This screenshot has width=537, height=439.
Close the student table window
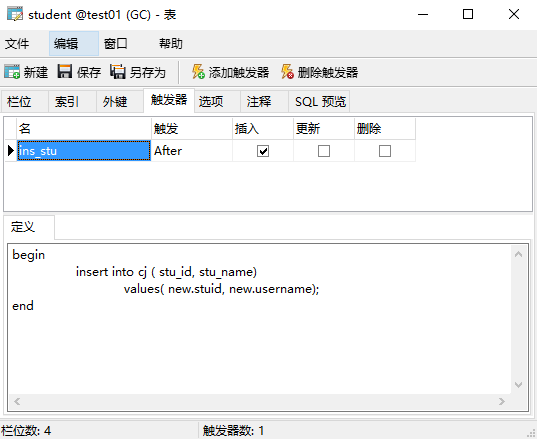[514, 14]
